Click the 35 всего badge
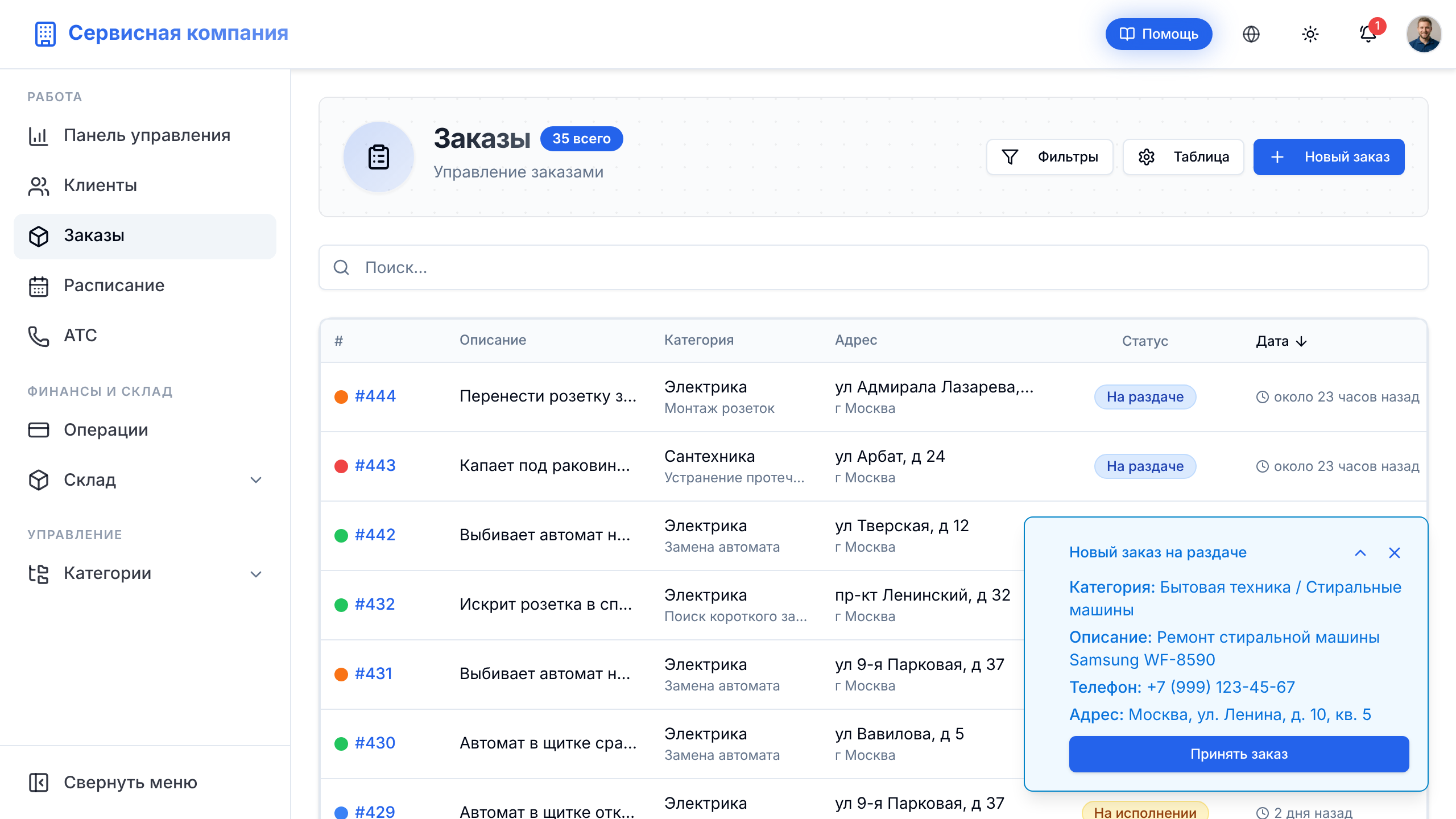This screenshot has height=819, width=1456. pyautogui.click(x=581, y=139)
